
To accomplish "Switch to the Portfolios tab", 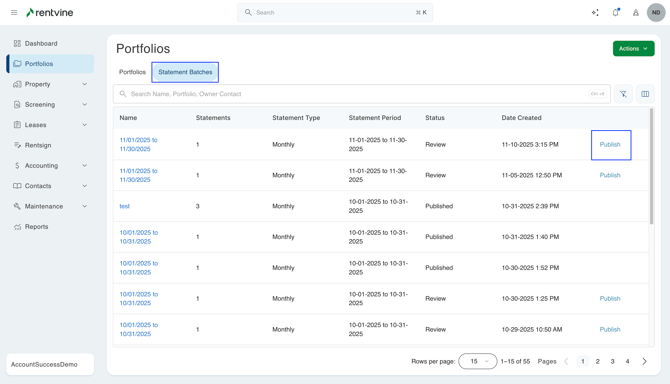I will coord(132,72).
